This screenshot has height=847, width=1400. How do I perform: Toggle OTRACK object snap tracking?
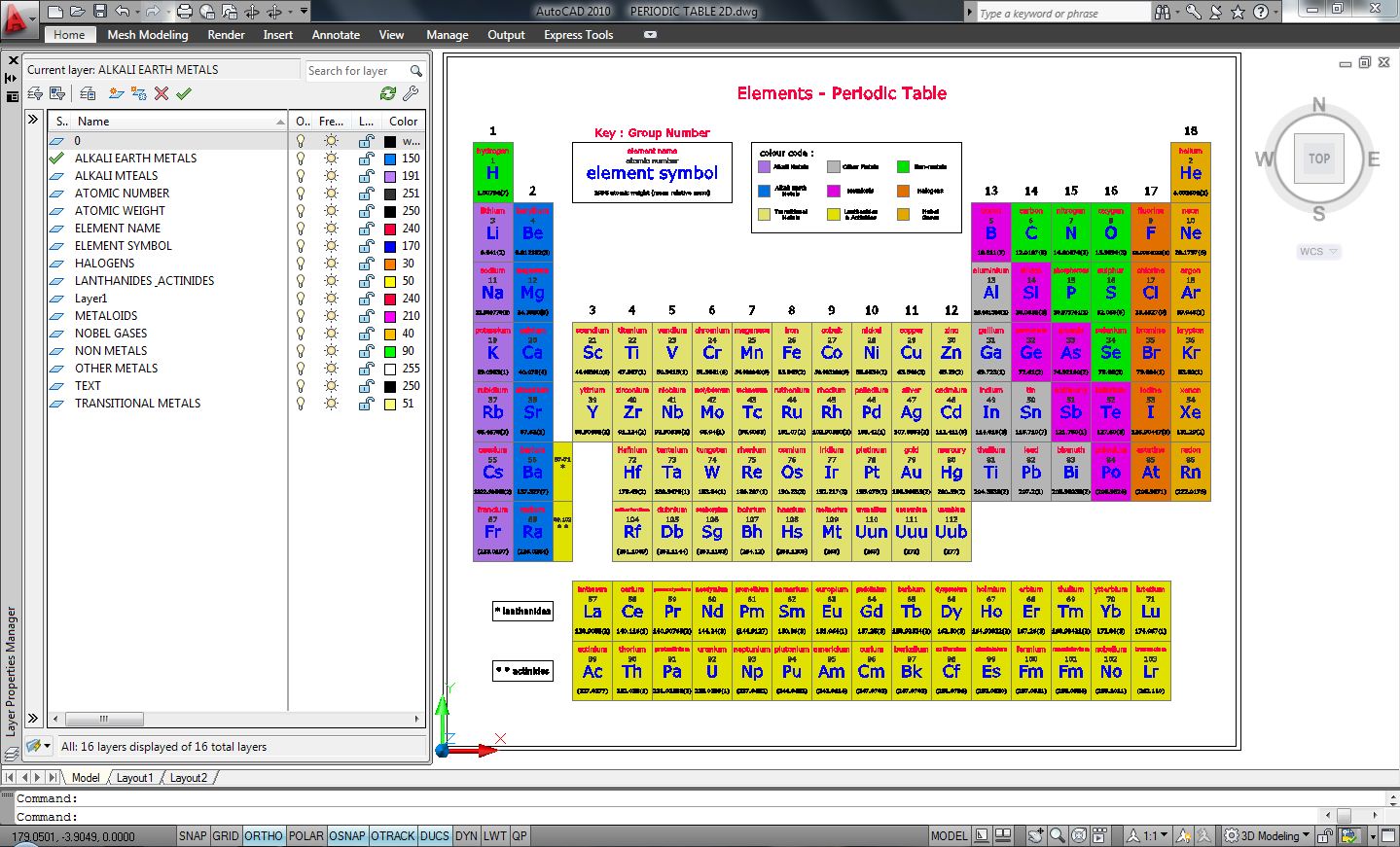click(393, 835)
